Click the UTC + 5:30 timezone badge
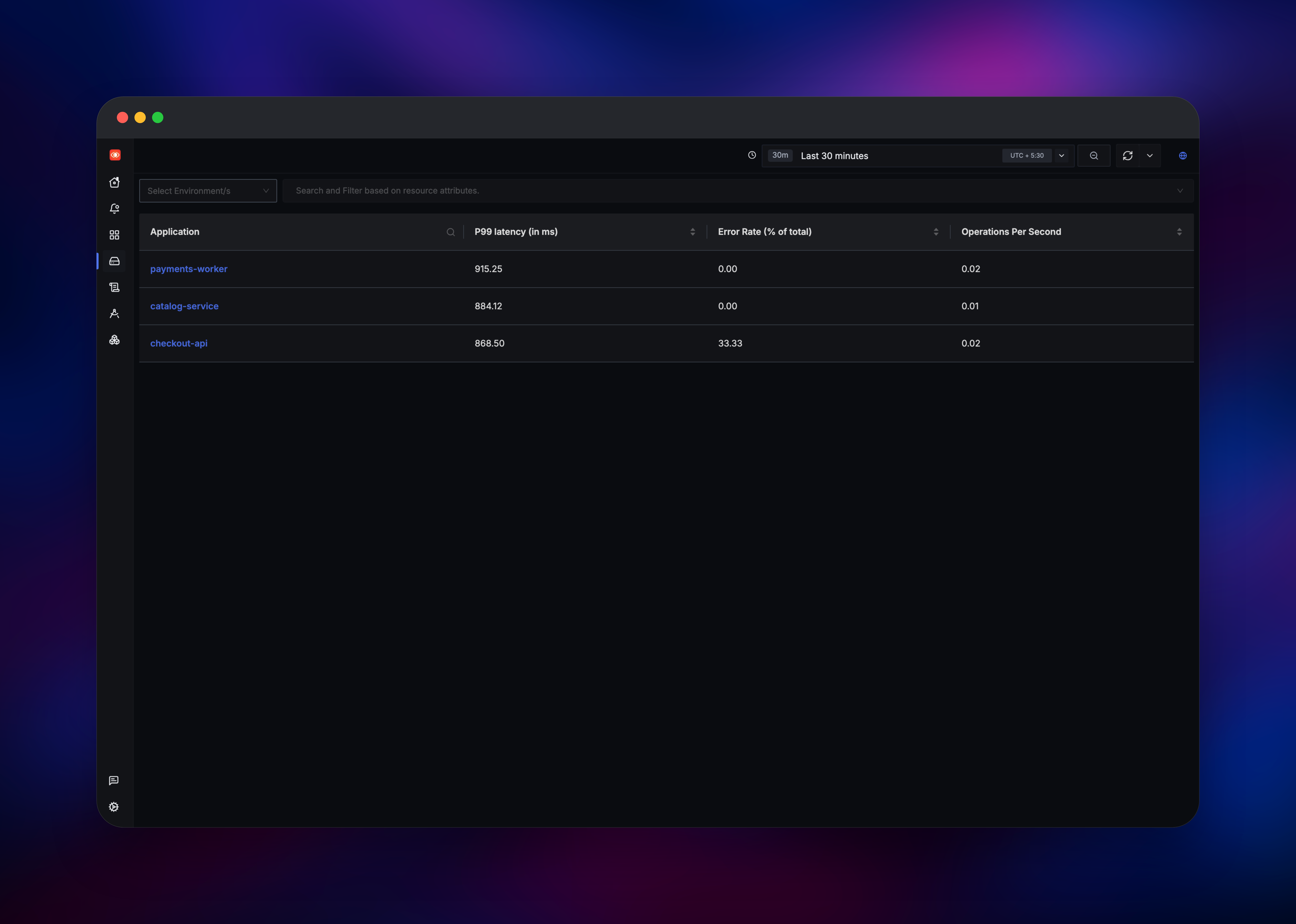This screenshot has height=924, width=1296. coord(1027,155)
